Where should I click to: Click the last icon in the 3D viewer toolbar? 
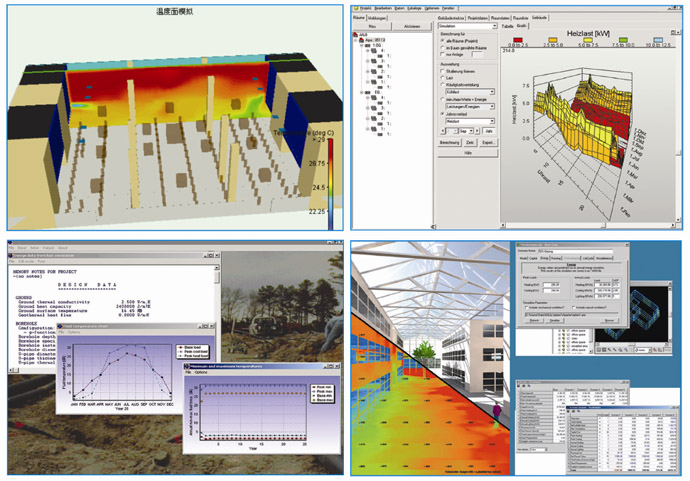coord(660,350)
